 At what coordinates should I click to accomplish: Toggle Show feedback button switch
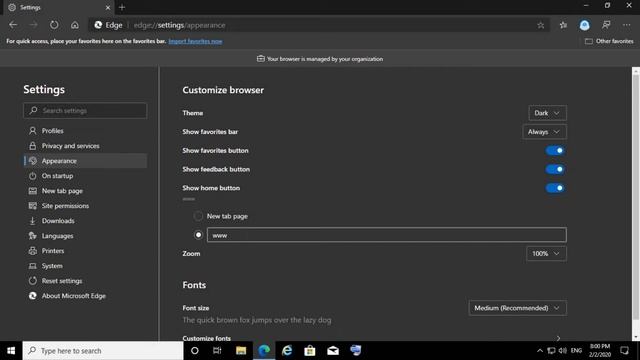[555, 169]
